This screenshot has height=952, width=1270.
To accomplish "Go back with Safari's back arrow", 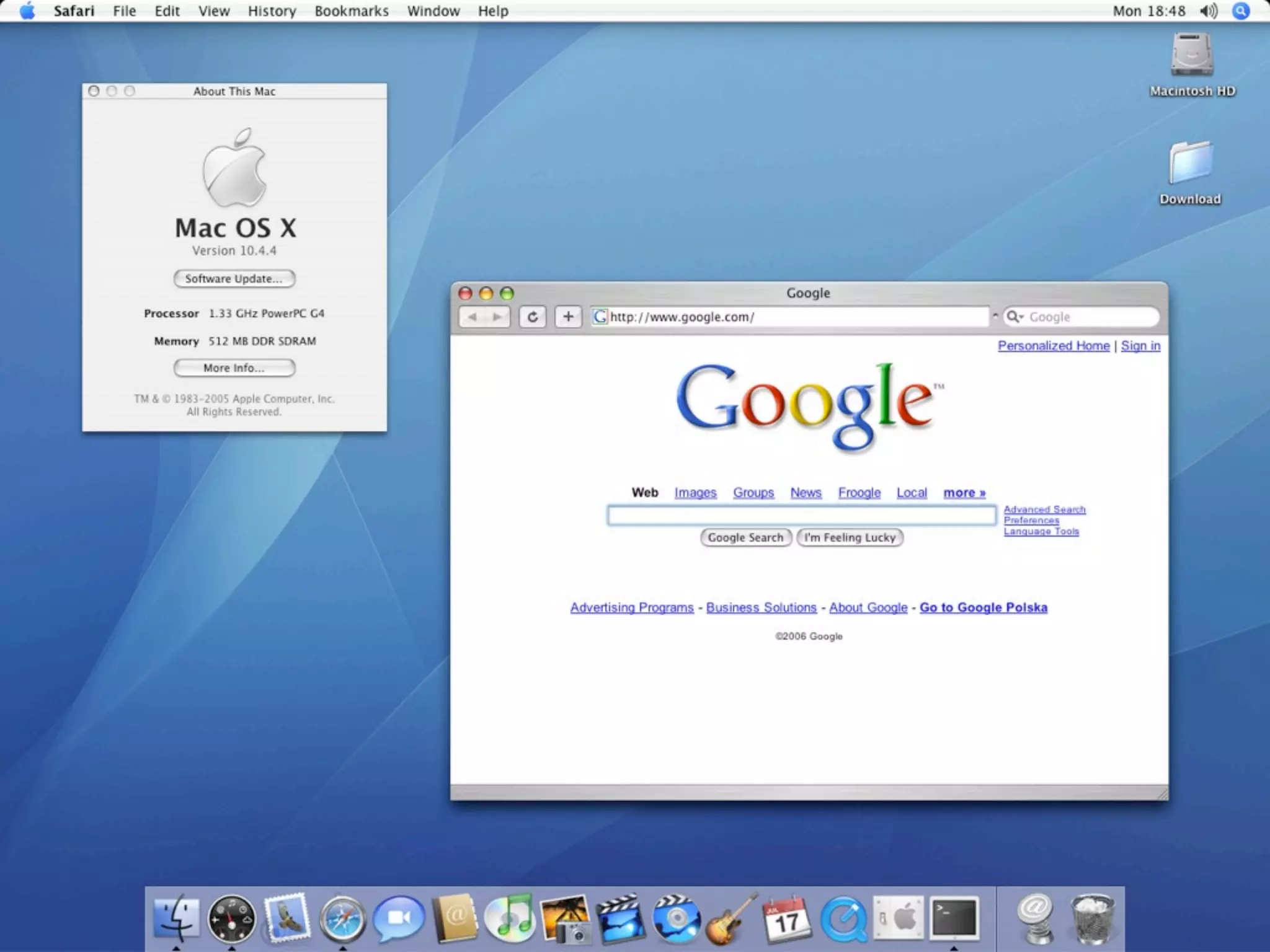I will coord(473,317).
